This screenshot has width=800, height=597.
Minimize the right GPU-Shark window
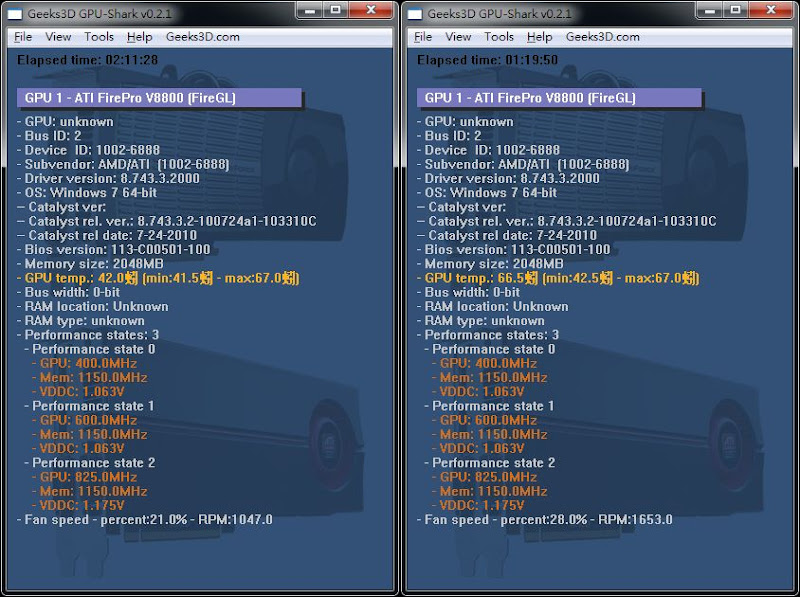710,10
